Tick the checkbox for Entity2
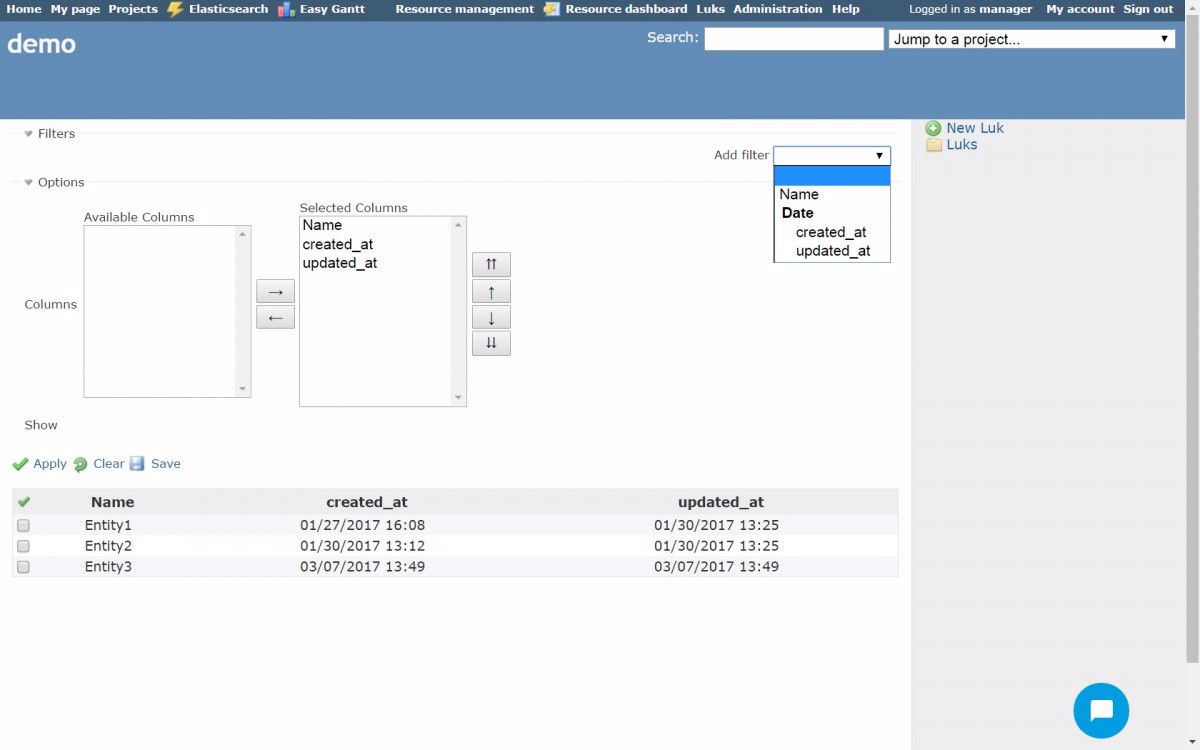1200x750 pixels. click(x=23, y=547)
